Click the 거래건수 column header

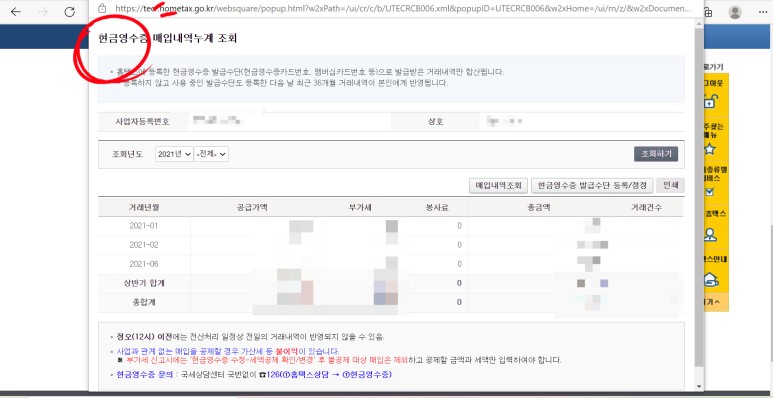click(x=647, y=208)
